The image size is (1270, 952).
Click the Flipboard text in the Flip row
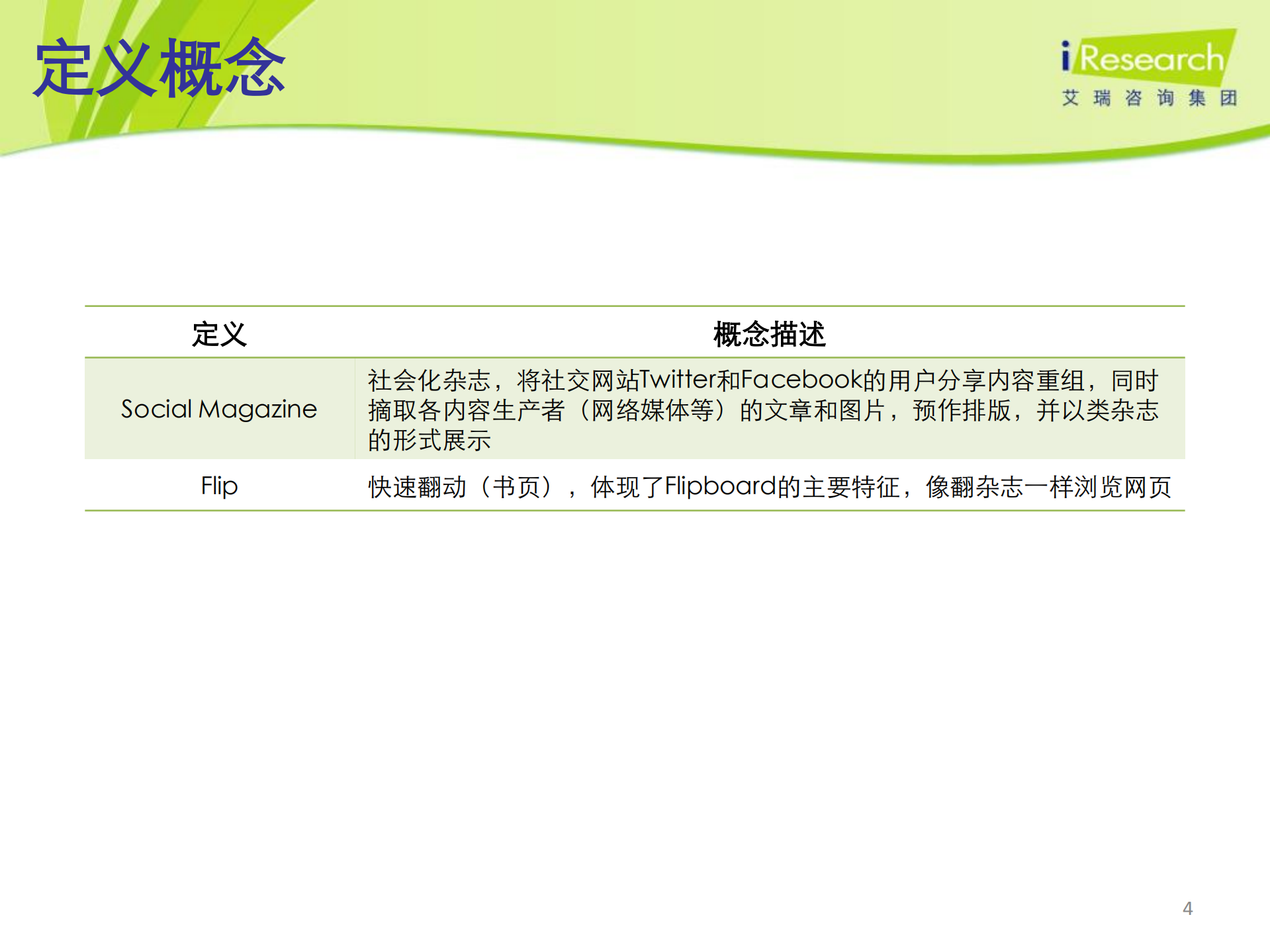tap(720, 487)
